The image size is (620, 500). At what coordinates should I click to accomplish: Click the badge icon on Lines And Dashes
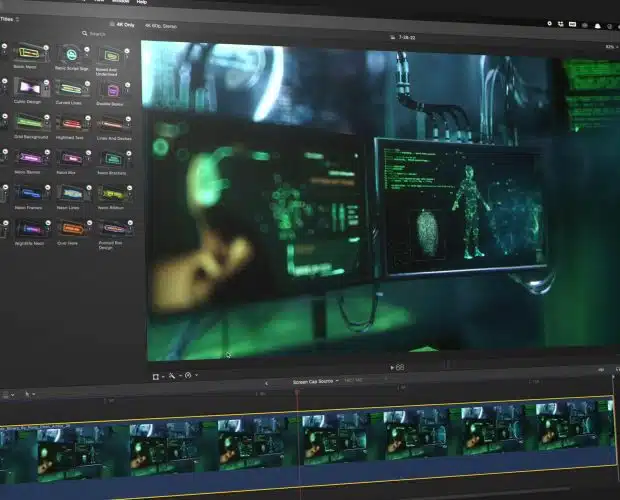click(128, 119)
